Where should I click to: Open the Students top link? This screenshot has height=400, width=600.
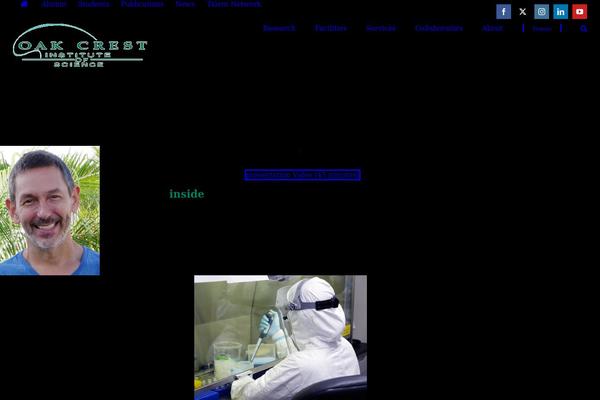(93, 4)
